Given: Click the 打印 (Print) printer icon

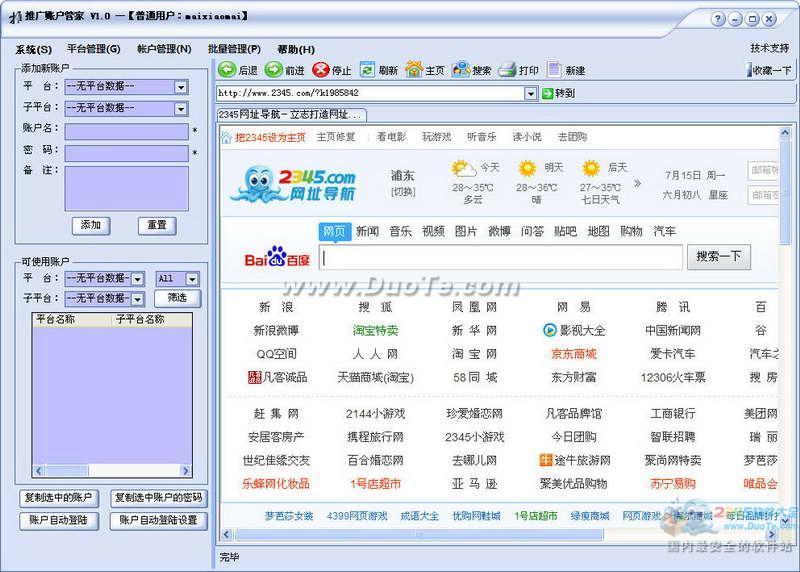Looking at the screenshot, I should (x=507, y=70).
